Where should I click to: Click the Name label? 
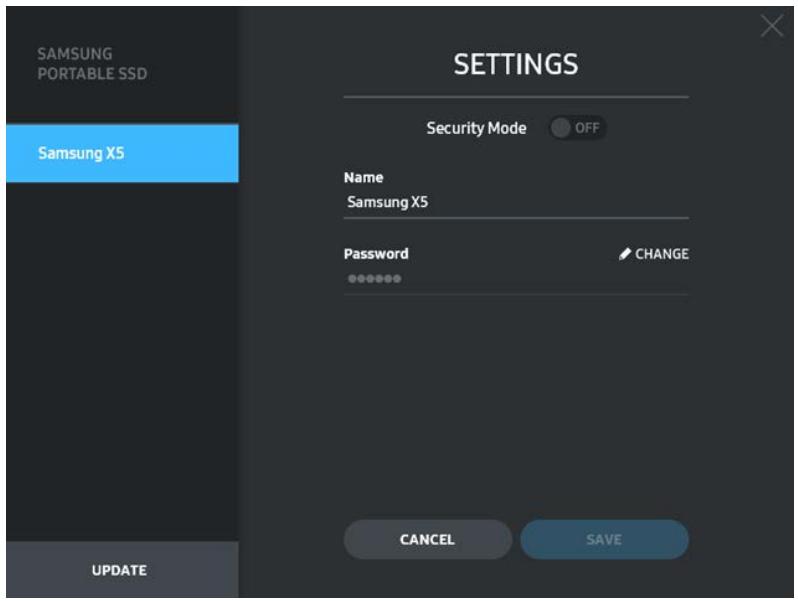tap(363, 178)
